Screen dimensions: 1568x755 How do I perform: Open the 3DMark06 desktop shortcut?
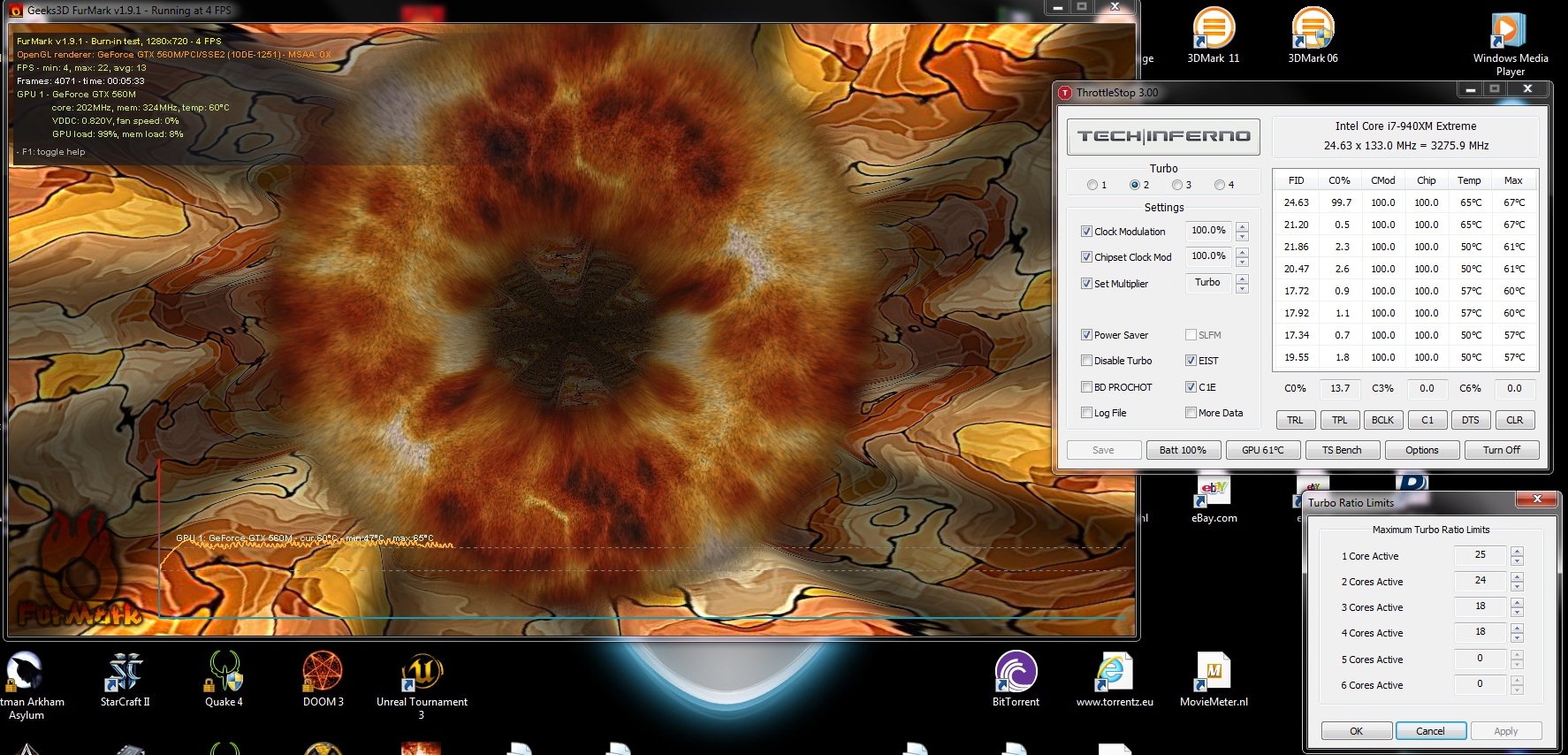tap(1313, 35)
